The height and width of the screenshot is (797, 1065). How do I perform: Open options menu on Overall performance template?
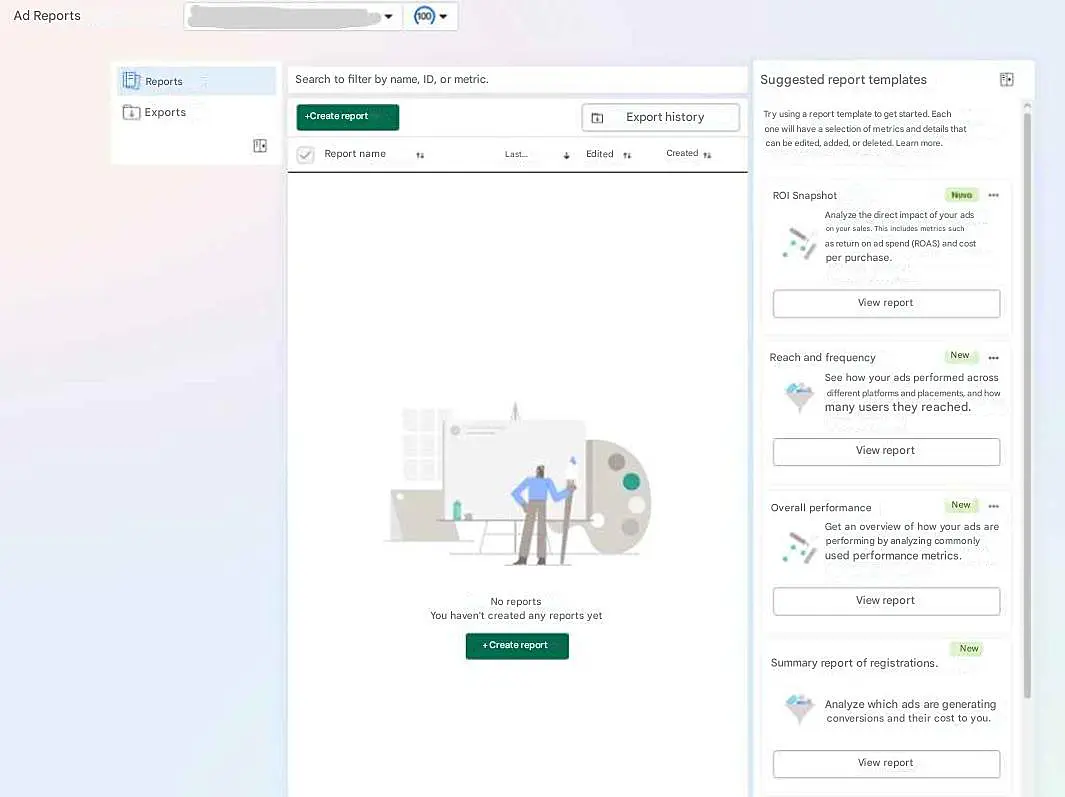click(x=993, y=506)
